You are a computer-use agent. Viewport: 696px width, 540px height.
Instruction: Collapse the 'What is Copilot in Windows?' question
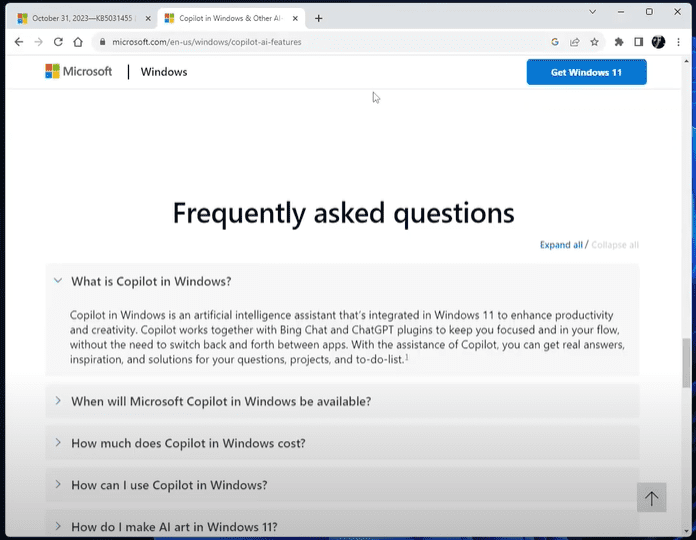[151, 282]
